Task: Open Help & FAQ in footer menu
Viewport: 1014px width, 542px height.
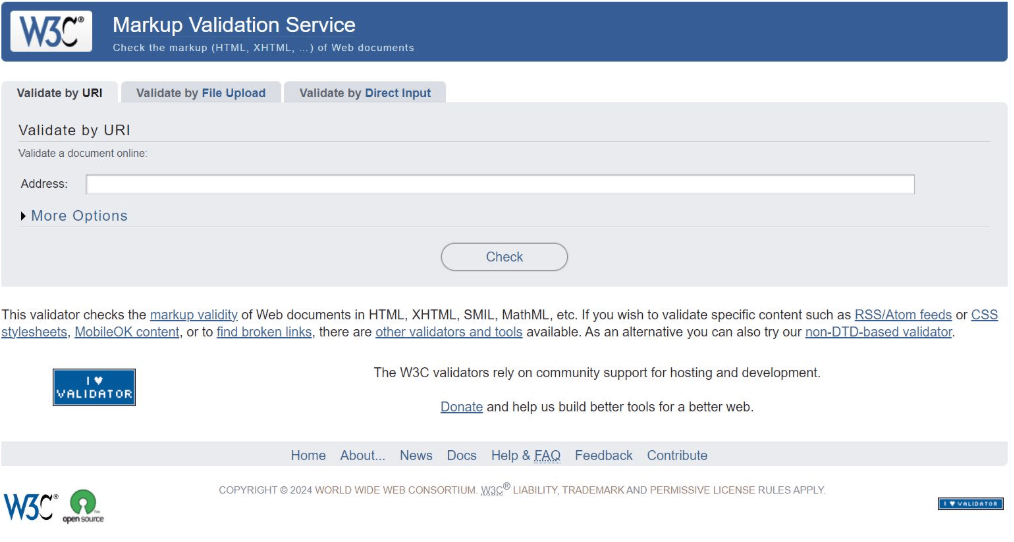Action: point(526,455)
